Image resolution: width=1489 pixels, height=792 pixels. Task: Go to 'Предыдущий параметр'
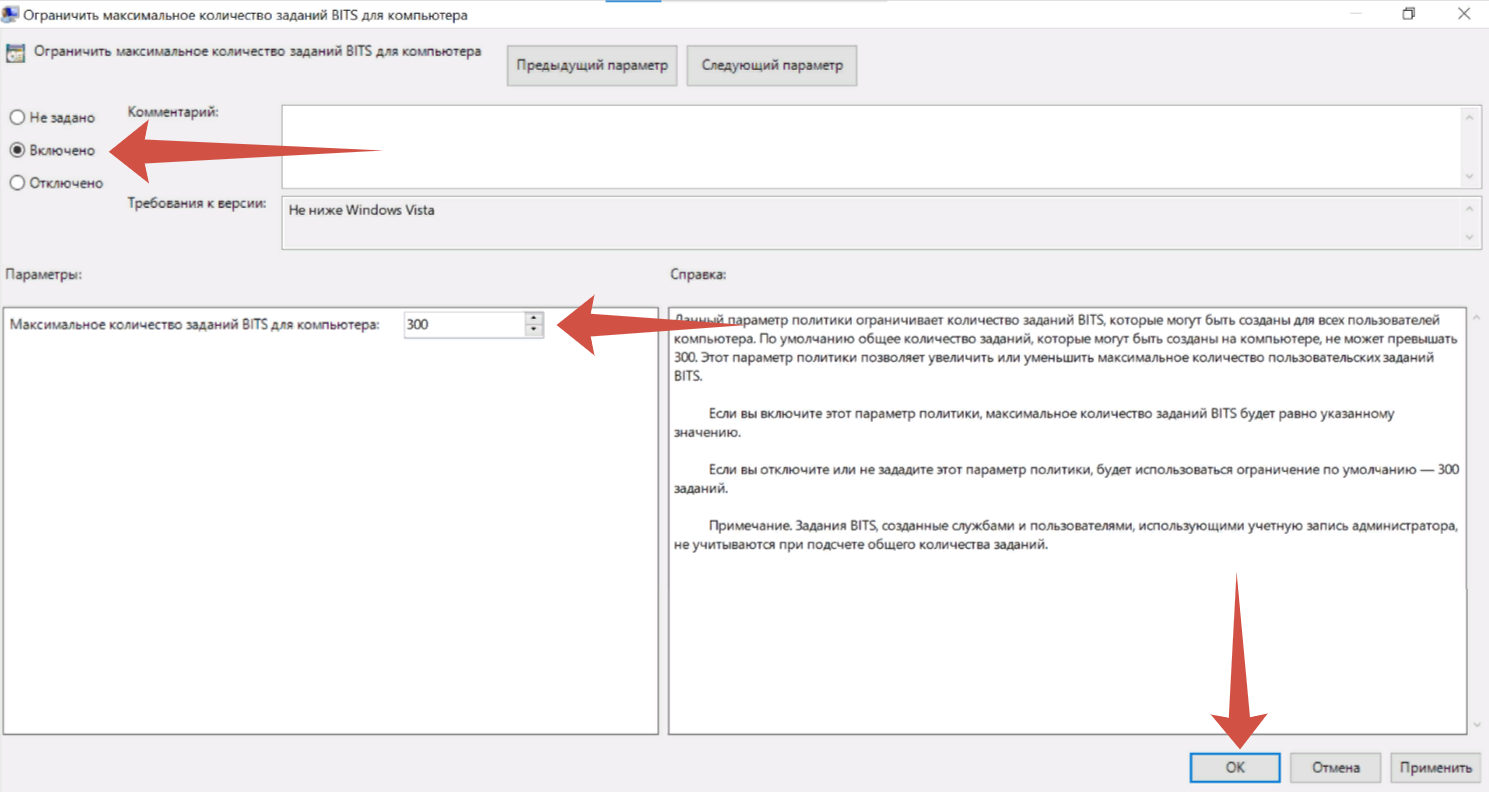point(591,66)
